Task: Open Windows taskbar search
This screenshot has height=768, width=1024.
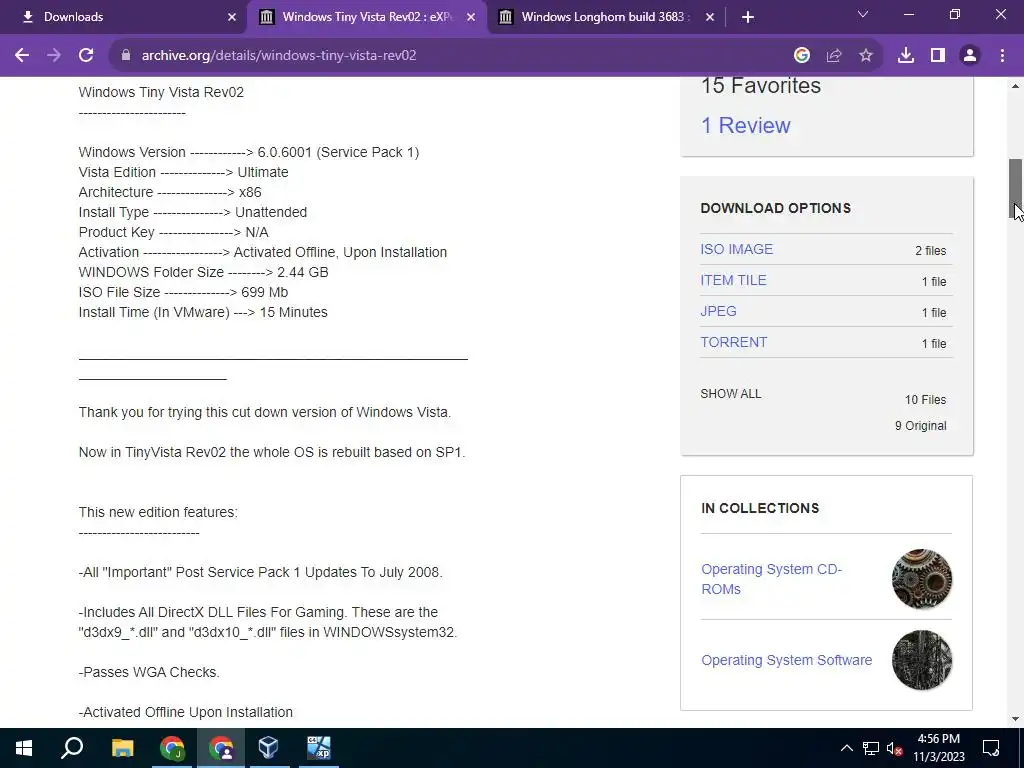Action: coord(72,748)
